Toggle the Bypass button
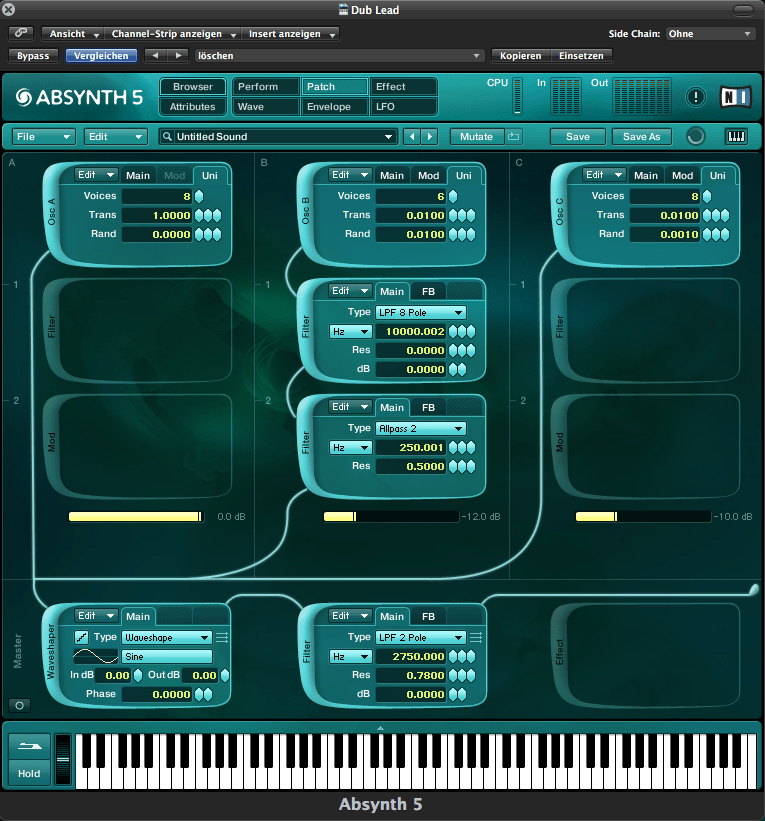Image resolution: width=765 pixels, height=821 pixels. pos(33,56)
